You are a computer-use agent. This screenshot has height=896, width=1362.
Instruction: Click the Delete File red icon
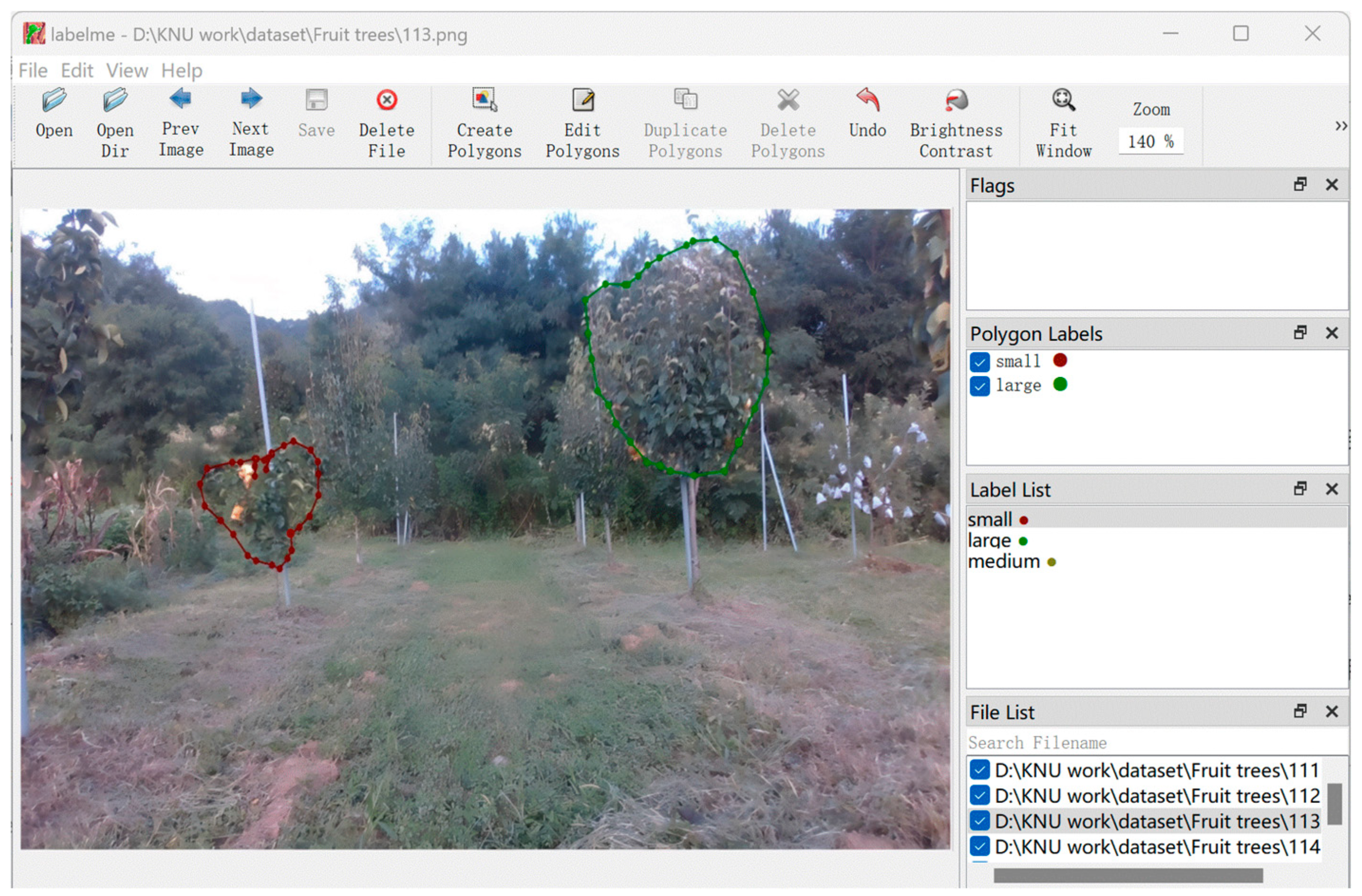click(x=387, y=101)
